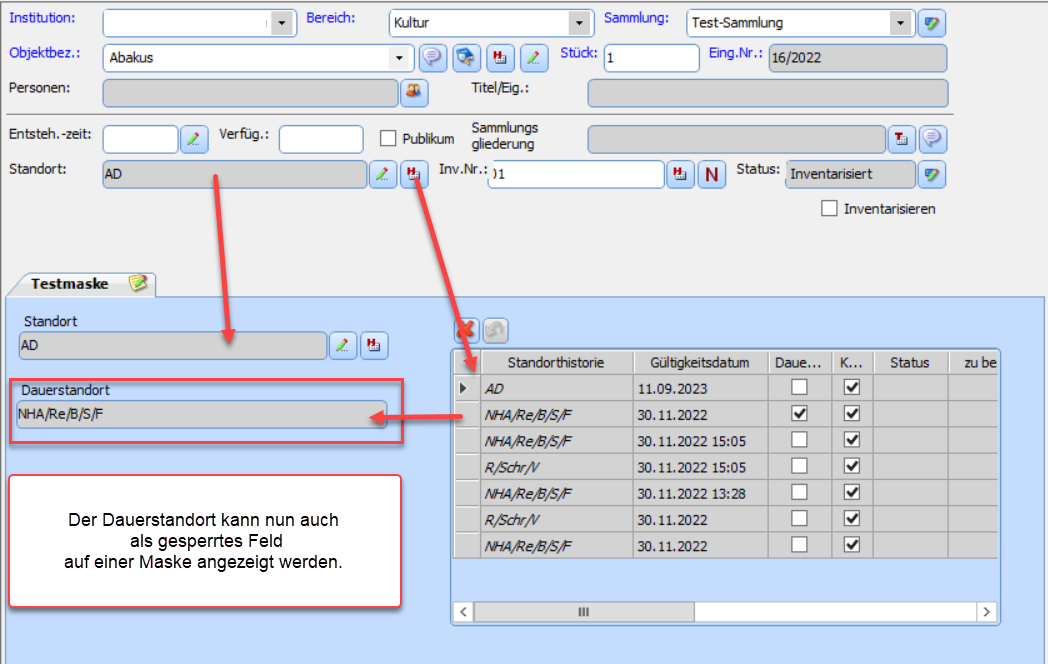Click the icon button beside the Status field
The width and height of the screenshot is (1048, 664).
[932, 174]
